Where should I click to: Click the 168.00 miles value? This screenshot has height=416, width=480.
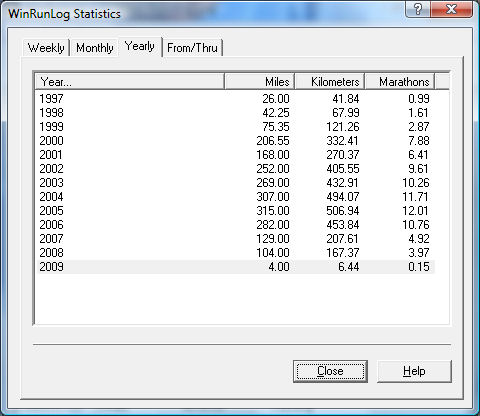(x=273, y=155)
